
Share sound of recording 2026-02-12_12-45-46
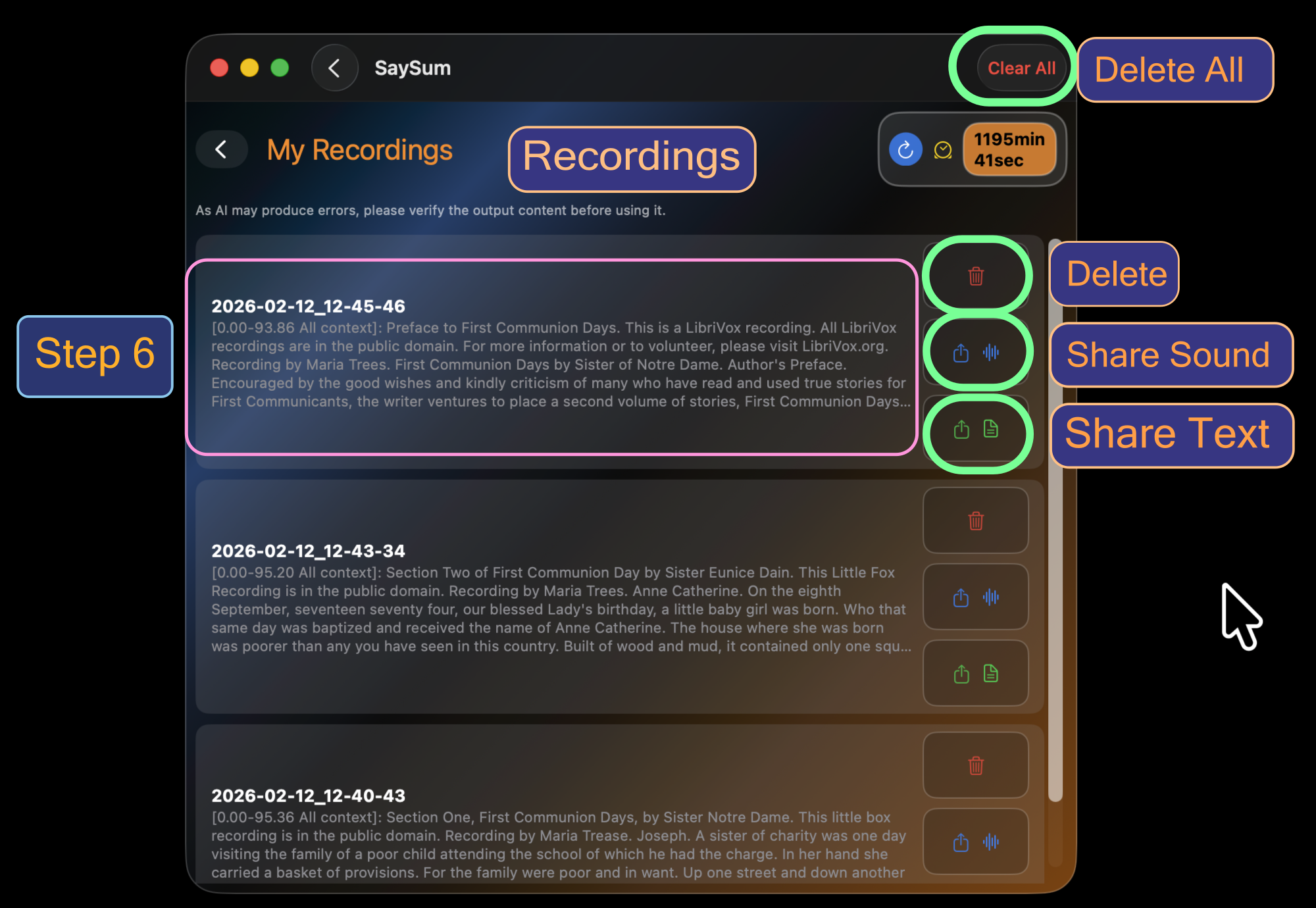click(976, 353)
